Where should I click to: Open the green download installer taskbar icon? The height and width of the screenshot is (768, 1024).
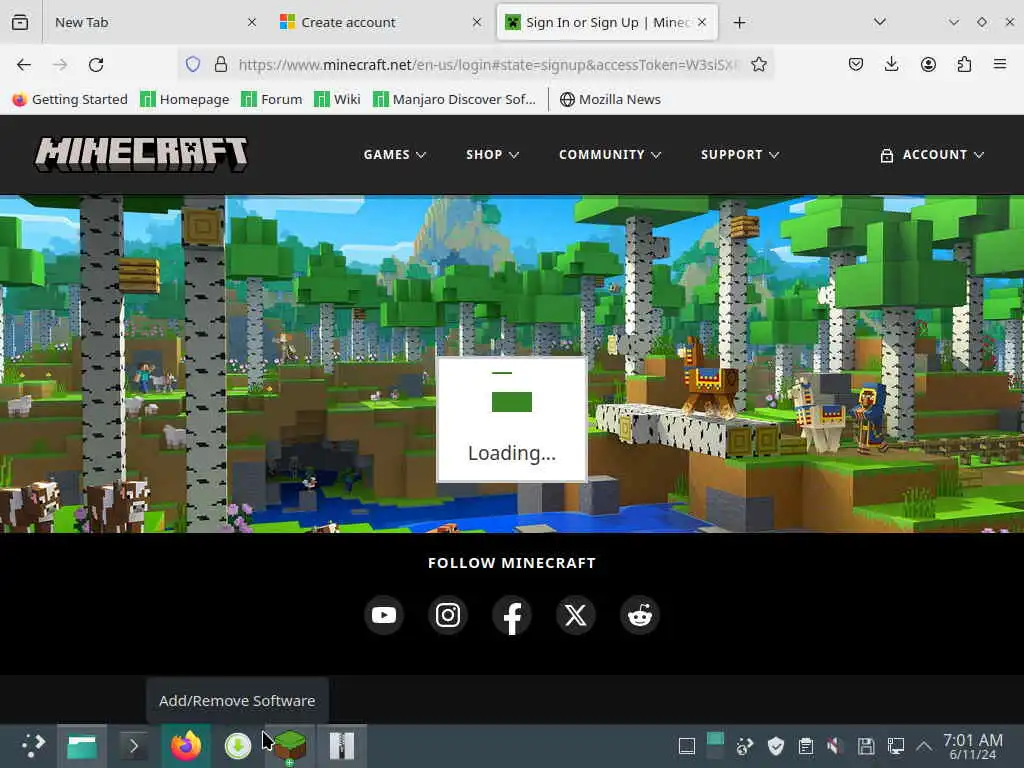pyautogui.click(x=238, y=746)
